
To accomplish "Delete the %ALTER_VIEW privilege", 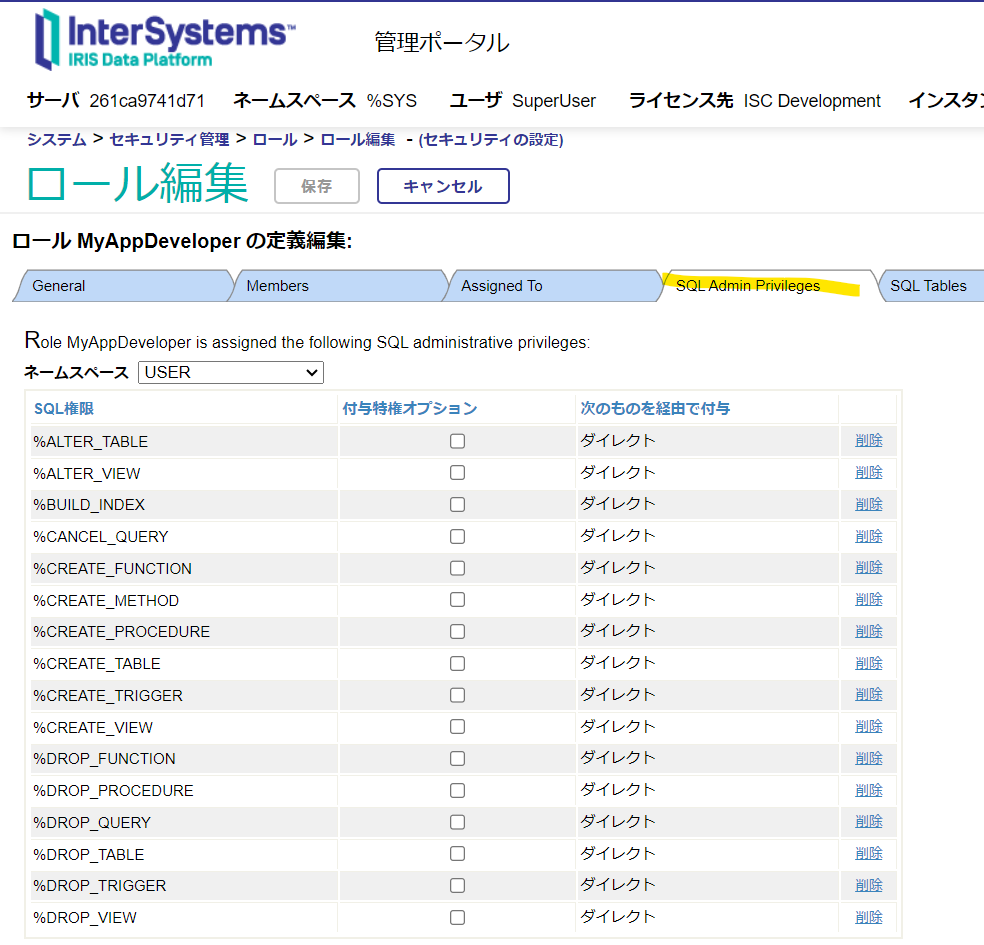I will click(x=868, y=472).
